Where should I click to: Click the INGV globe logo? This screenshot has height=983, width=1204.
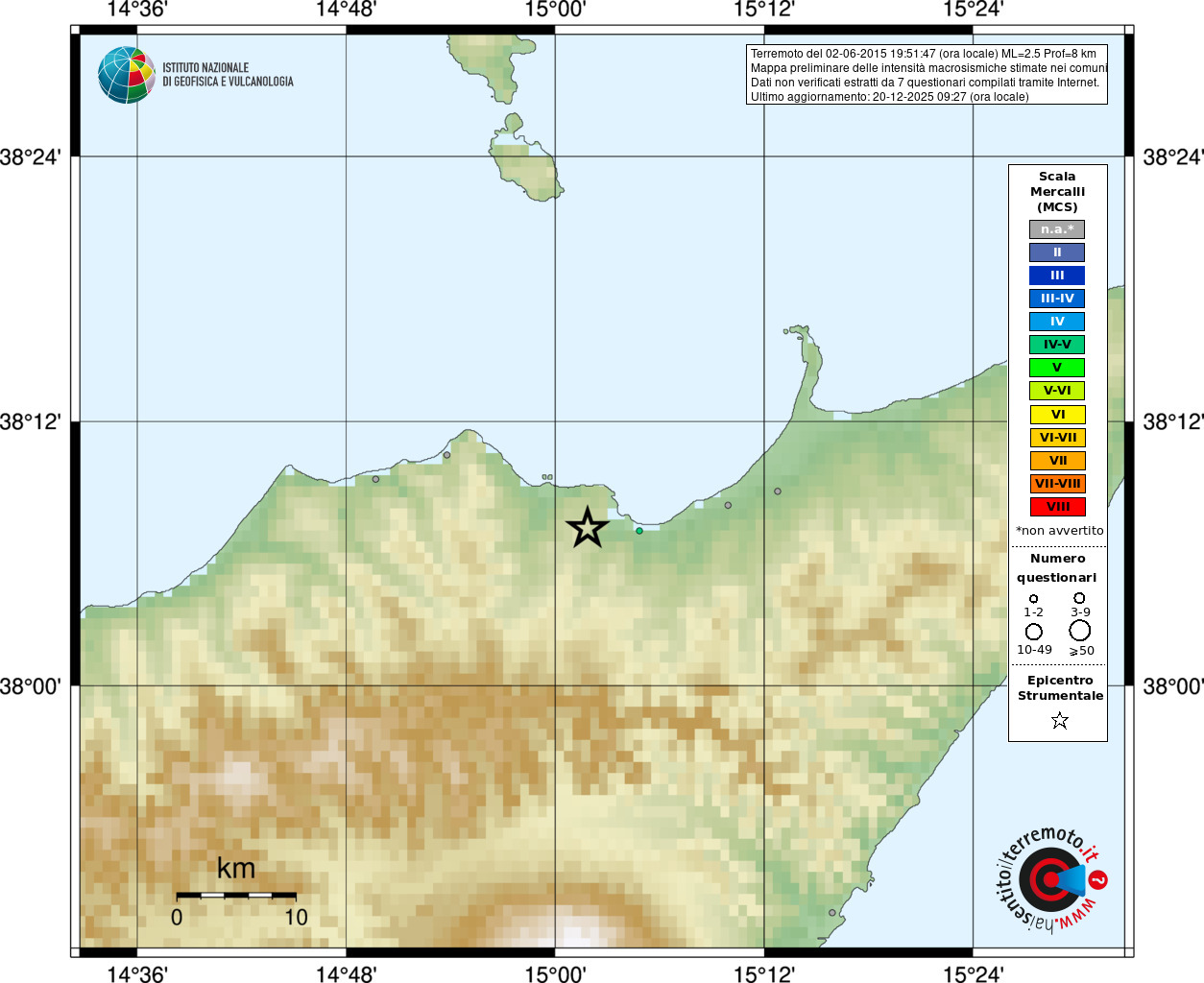coord(127,75)
